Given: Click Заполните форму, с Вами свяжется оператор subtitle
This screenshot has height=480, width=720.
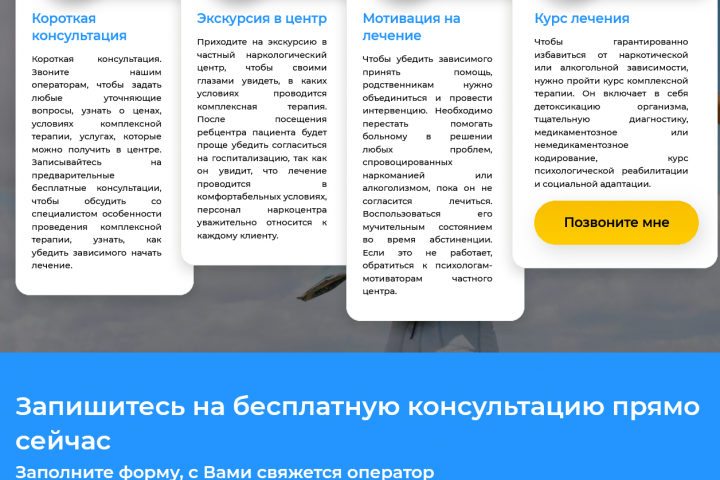Looking at the screenshot, I should coord(225,472).
